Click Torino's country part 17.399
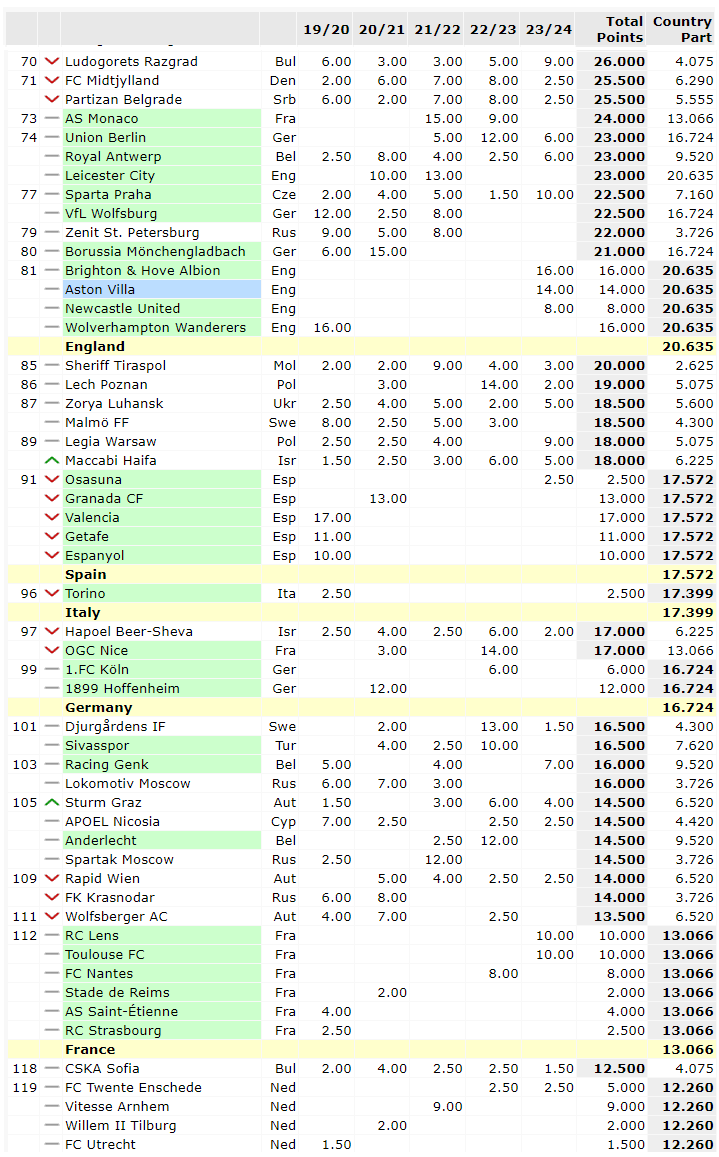Image resolution: width=719 pixels, height=1157 pixels. (x=688, y=593)
